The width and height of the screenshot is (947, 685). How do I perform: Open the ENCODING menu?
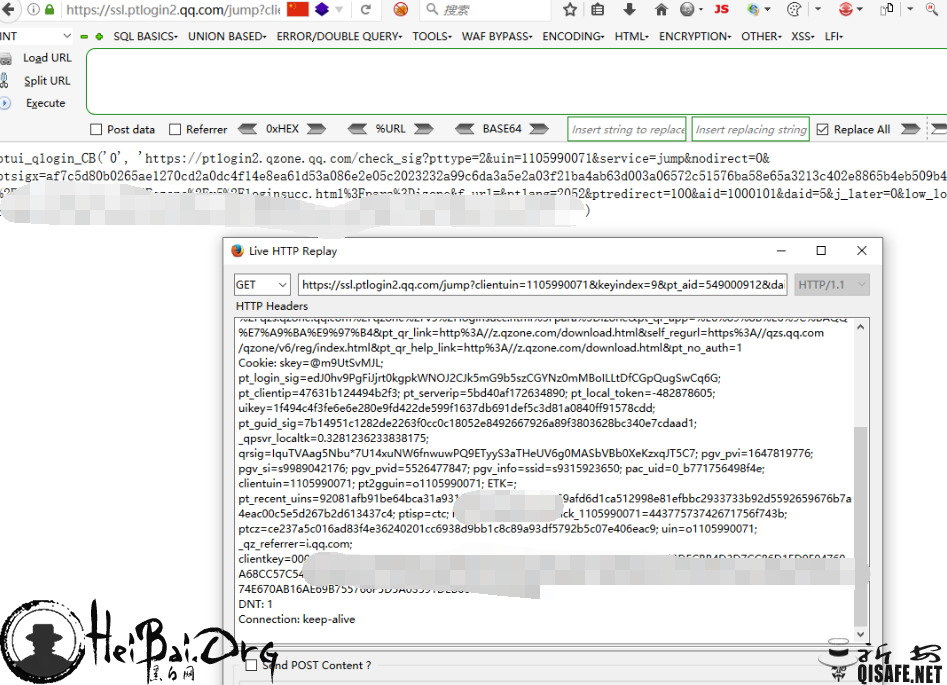click(573, 36)
